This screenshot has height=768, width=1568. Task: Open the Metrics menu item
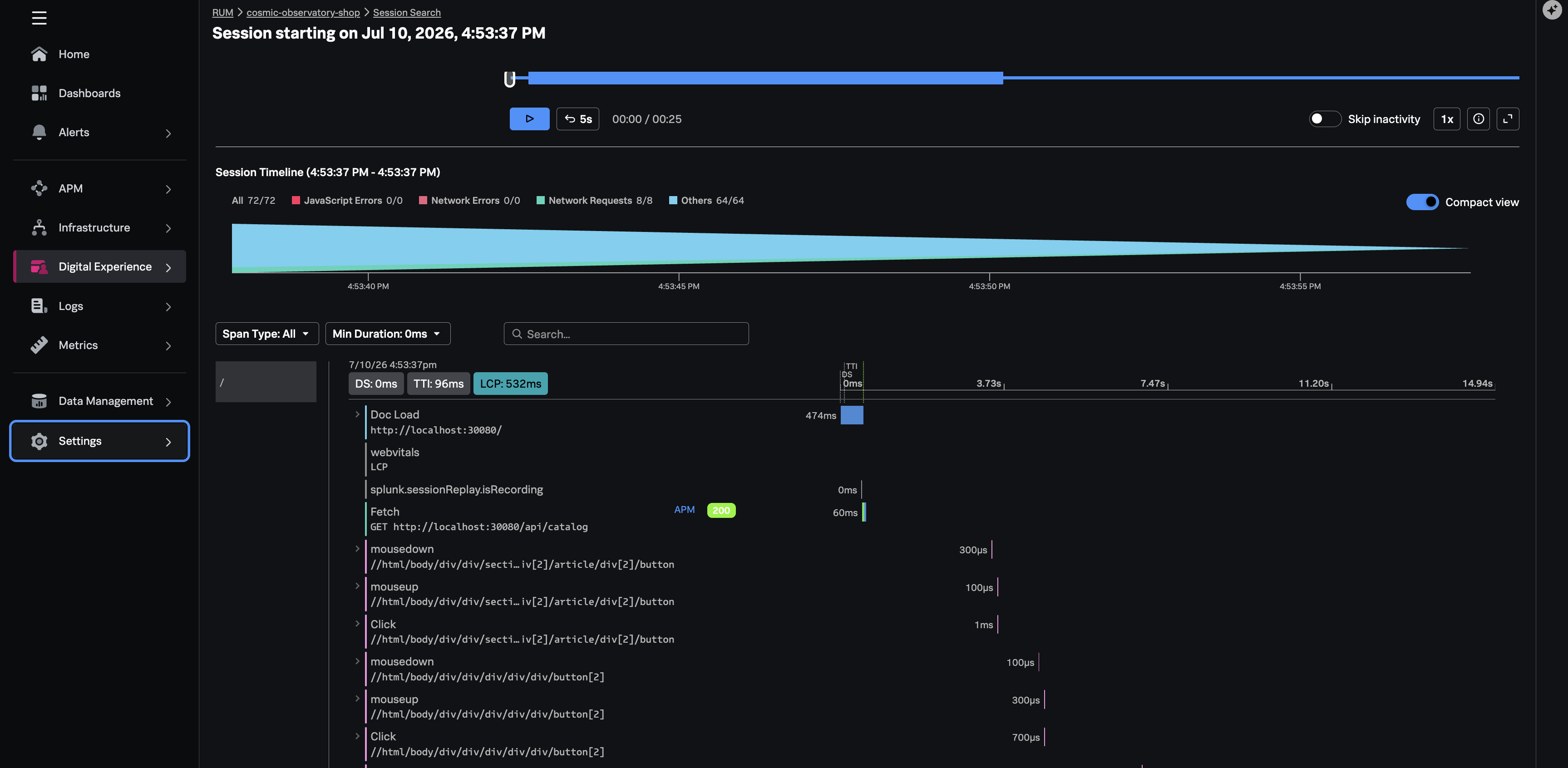[99, 345]
